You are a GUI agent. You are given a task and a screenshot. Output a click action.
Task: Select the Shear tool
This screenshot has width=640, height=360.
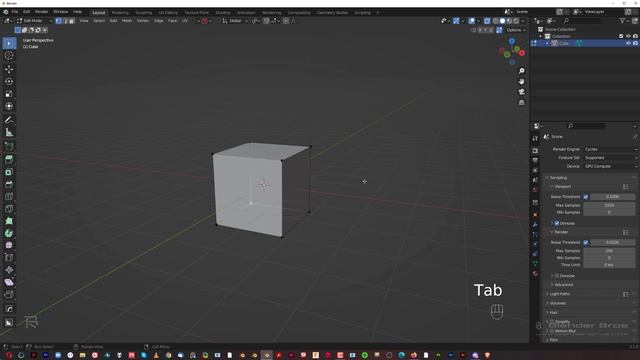[x=9, y=282]
